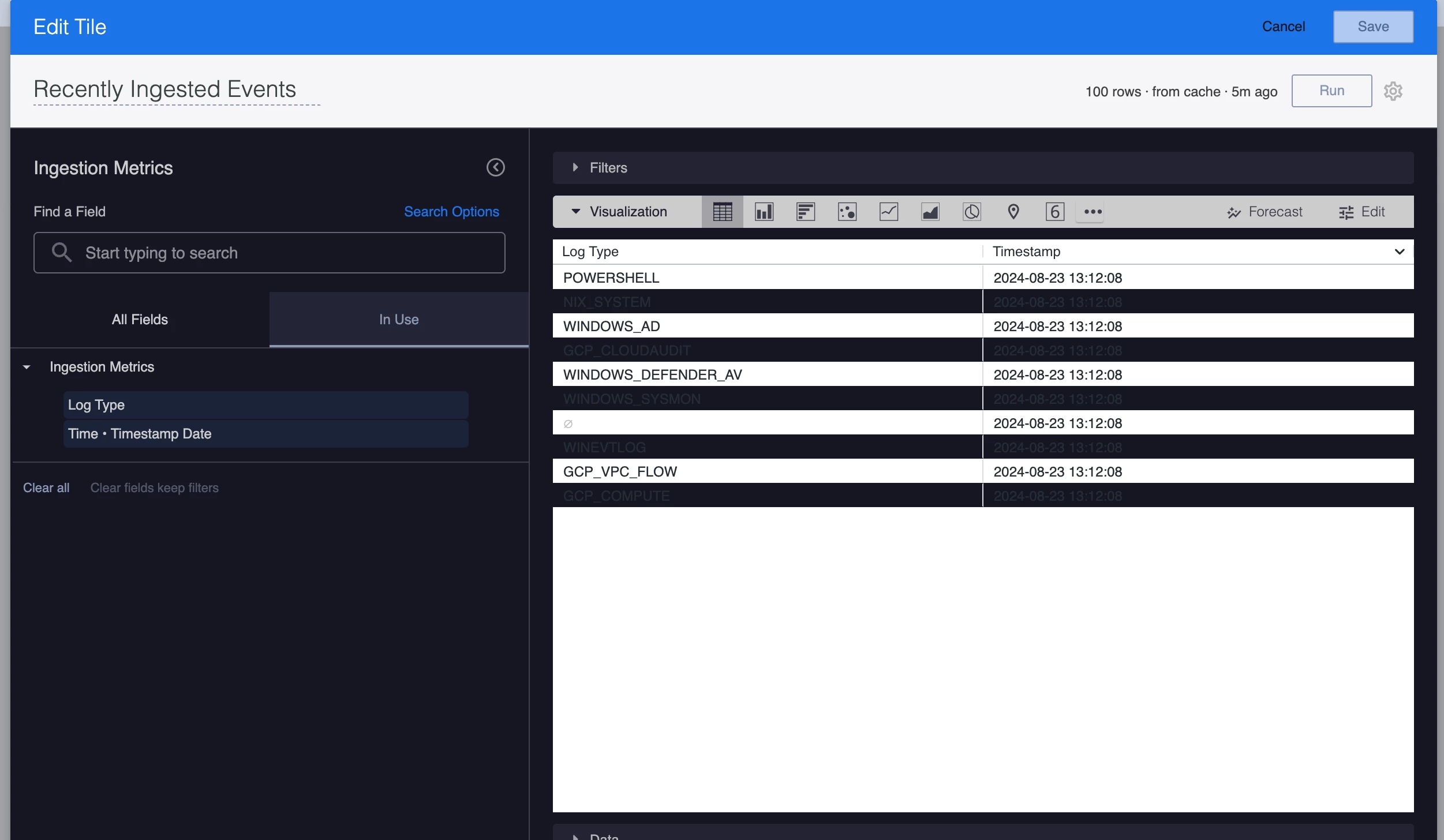Save the tile
The width and height of the screenshot is (1444, 840).
coord(1373,27)
